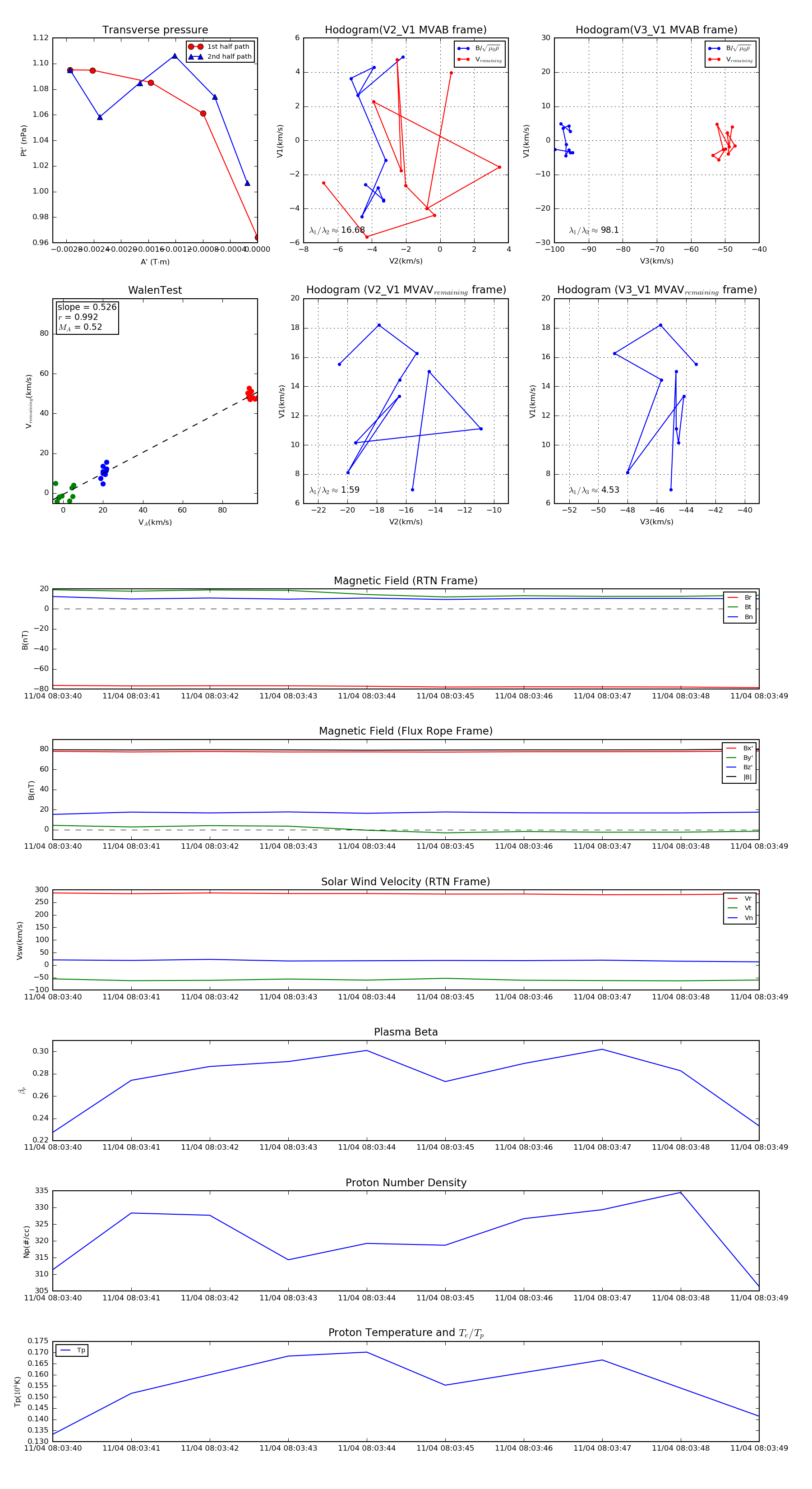Click the 'Pt' (nPa)' axis label
Screen dimensions: 812x1489
[24, 140]
